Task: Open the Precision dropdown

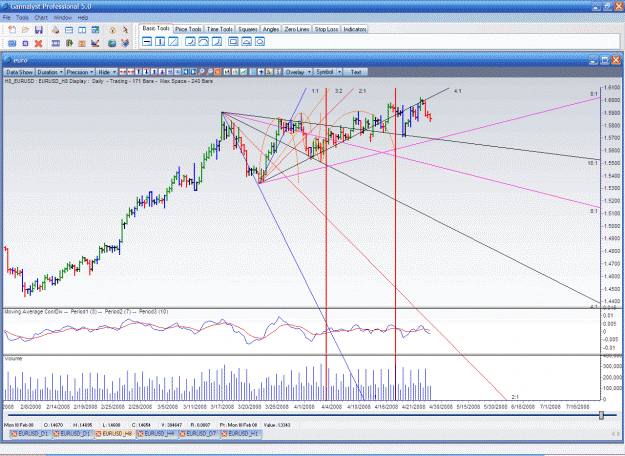Action: (80, 72)
